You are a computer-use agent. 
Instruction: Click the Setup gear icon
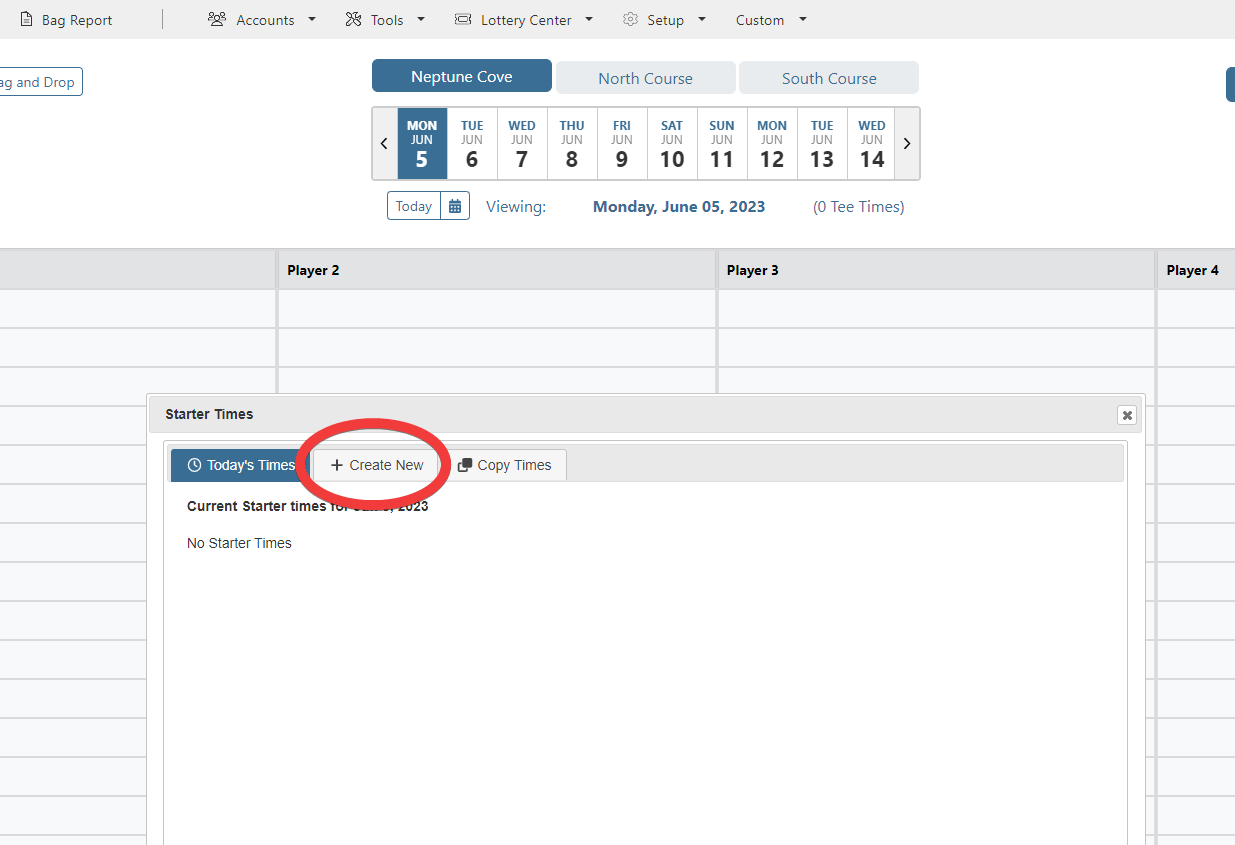coord(629,18)
